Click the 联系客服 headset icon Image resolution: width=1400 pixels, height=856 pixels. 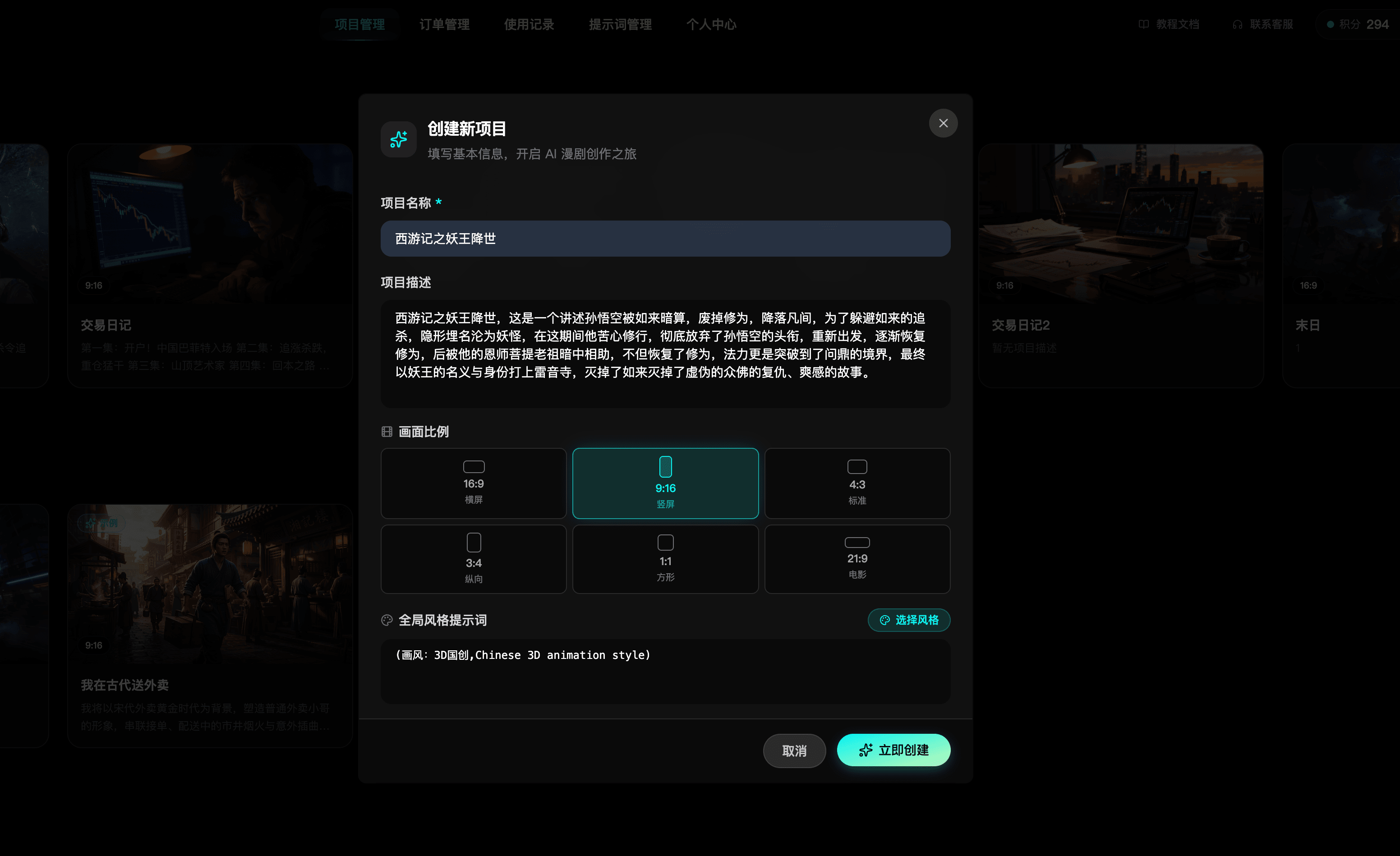(1238, 24)
